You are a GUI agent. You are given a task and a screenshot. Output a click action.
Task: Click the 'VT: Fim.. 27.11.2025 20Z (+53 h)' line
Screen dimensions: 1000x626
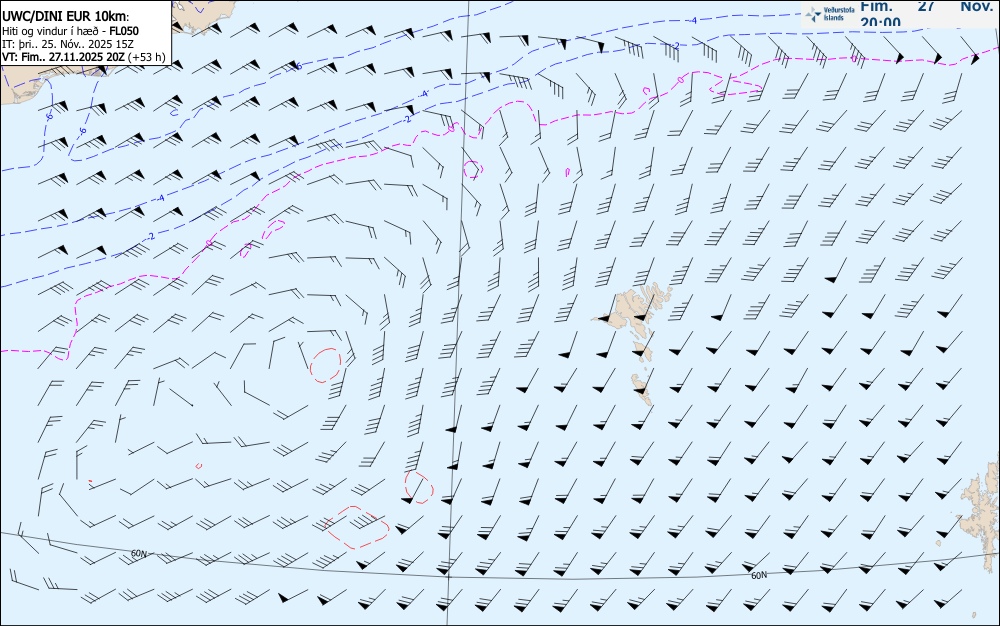pyautogui.click(x=84, y=57)
